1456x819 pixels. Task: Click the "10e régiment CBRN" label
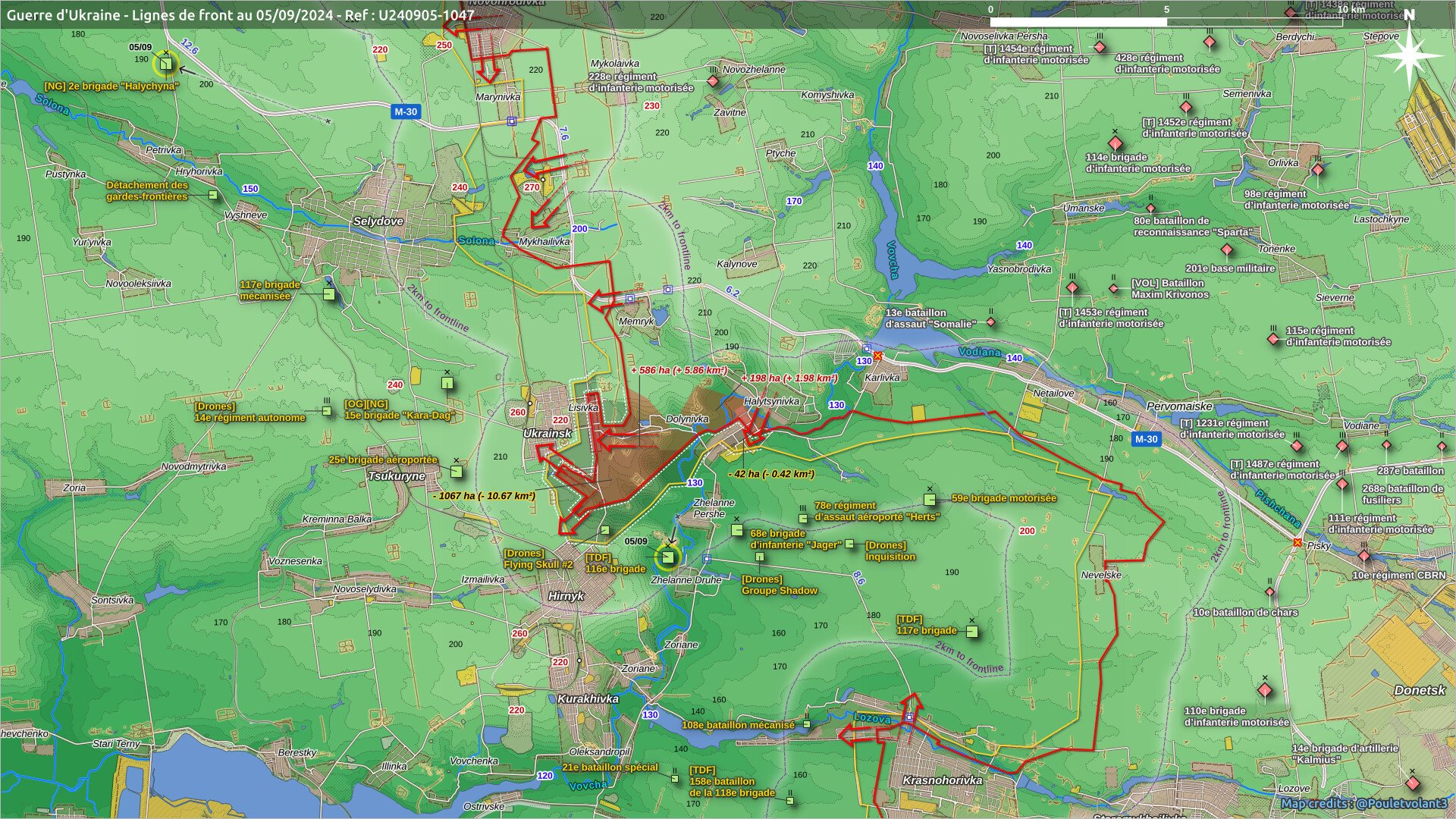point(1399,576)
